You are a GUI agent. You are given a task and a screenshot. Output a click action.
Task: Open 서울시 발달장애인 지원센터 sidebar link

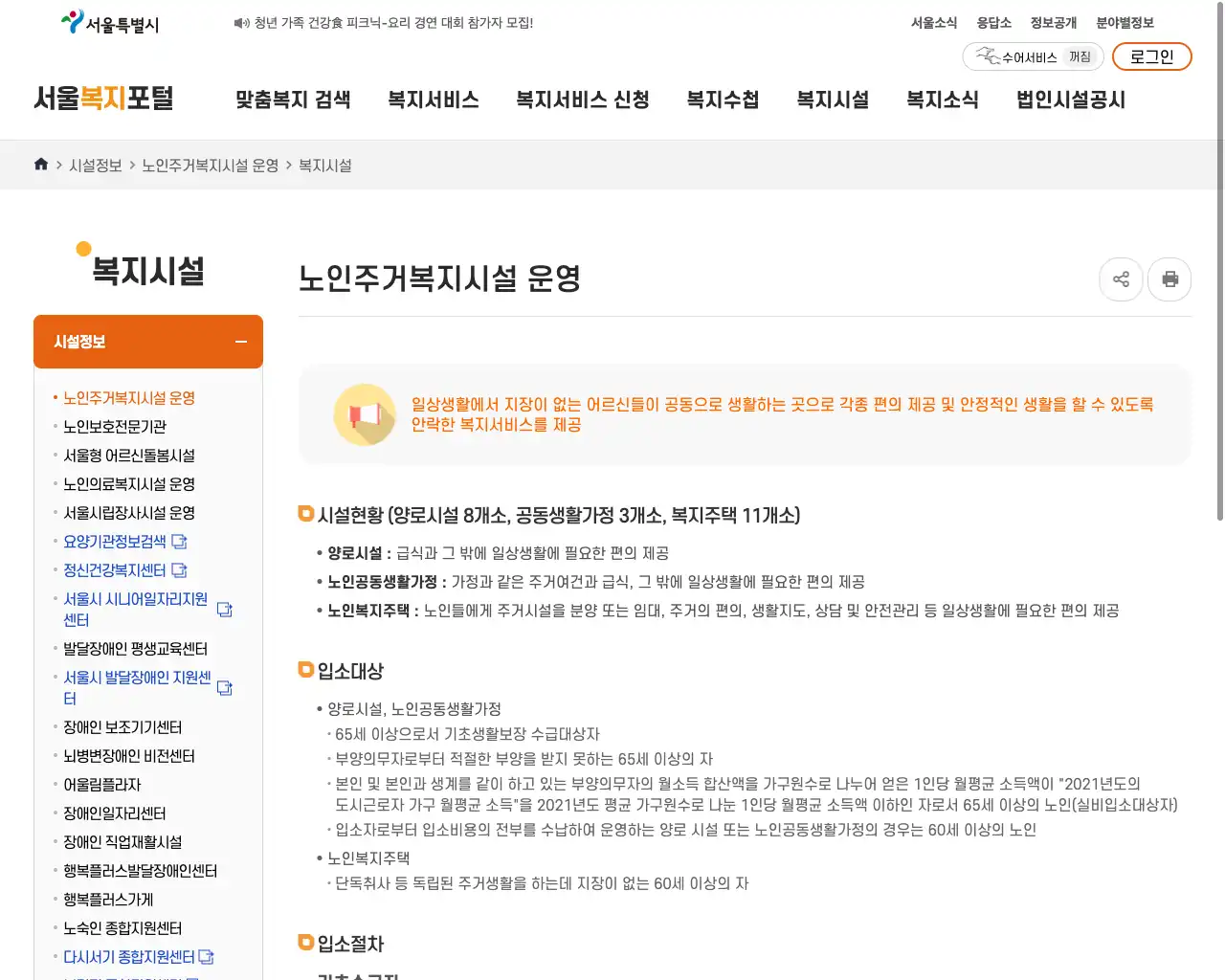pos(137,688)
